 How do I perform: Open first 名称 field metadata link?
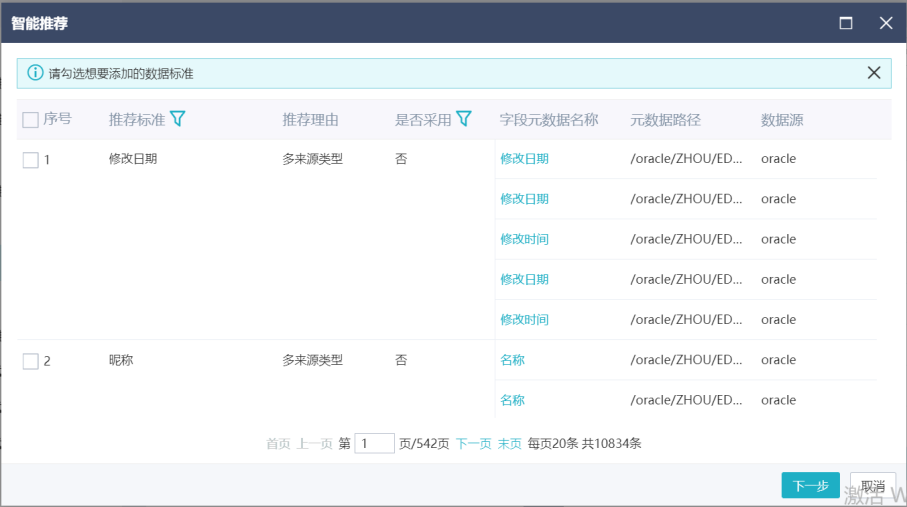click(512, 360)
